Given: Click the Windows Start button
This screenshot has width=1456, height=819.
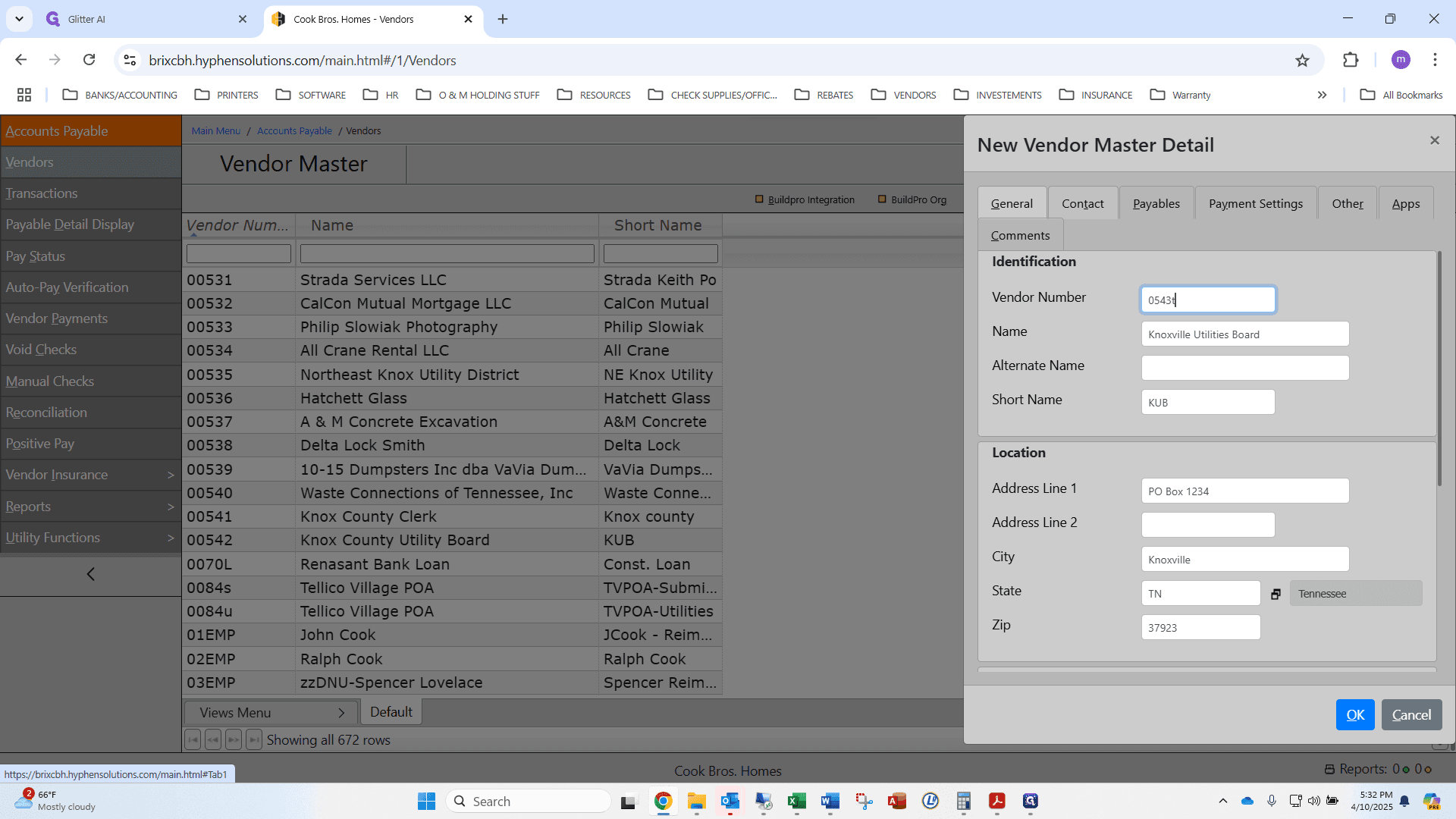Looking at the screenshot, I should [426, 801].
